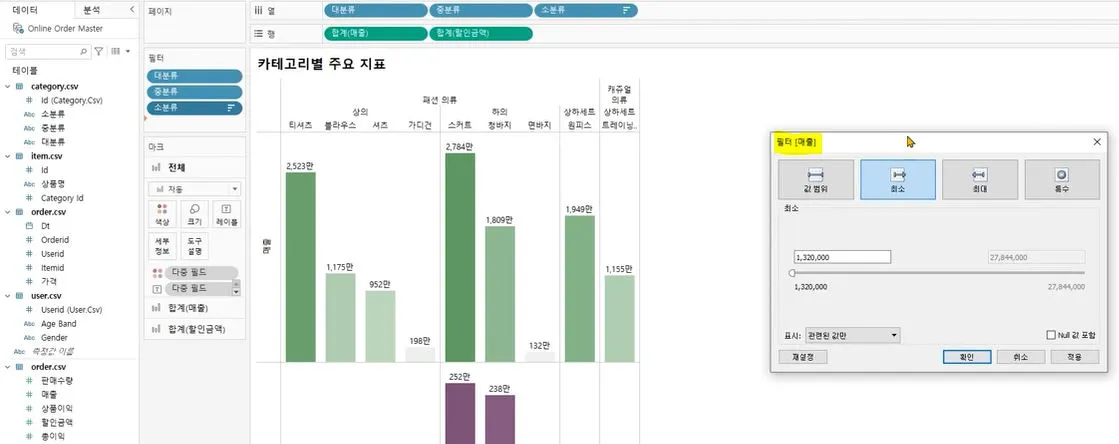This screenshot has width=1119, height=444.
Task: Select the 판매수량 field
Action: coord(56,380)
